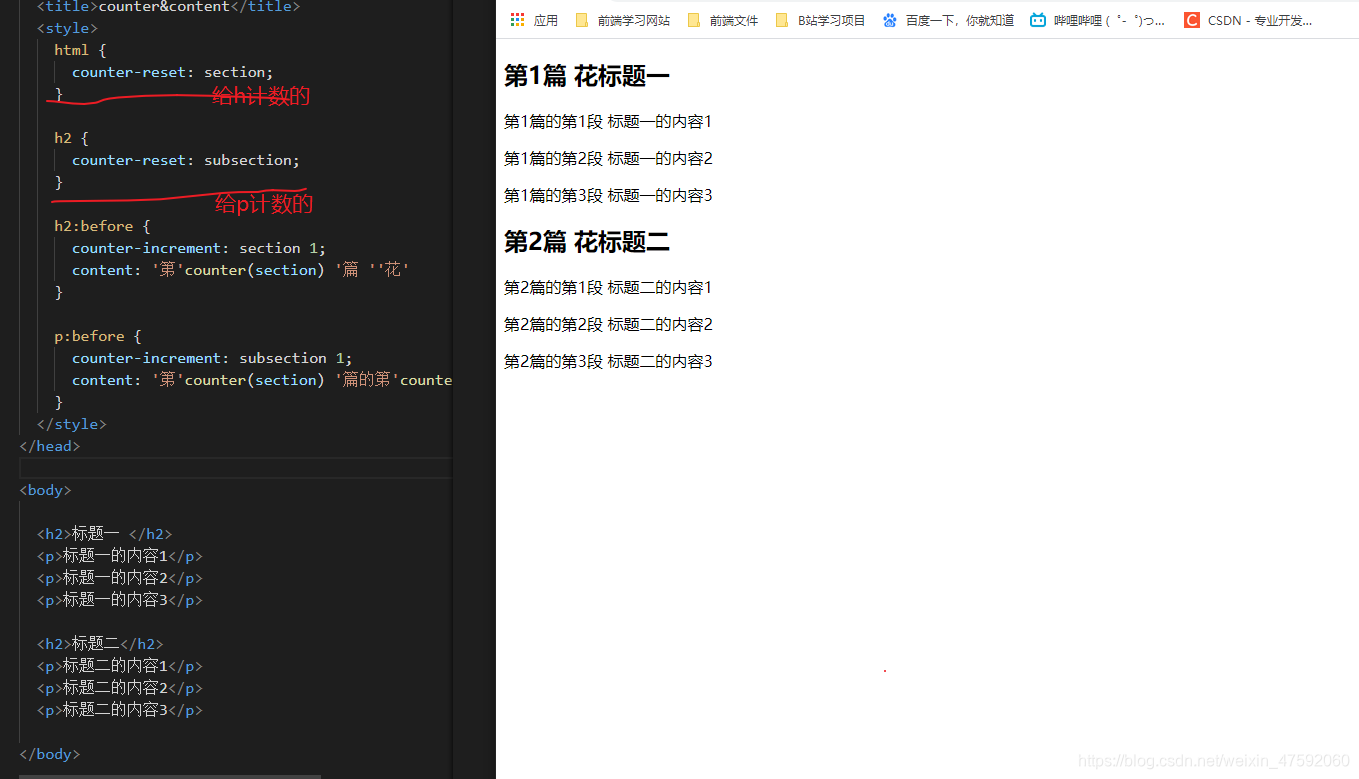Click the 'h2 {' selector line
1359x779 pixels.
(71, 138)
